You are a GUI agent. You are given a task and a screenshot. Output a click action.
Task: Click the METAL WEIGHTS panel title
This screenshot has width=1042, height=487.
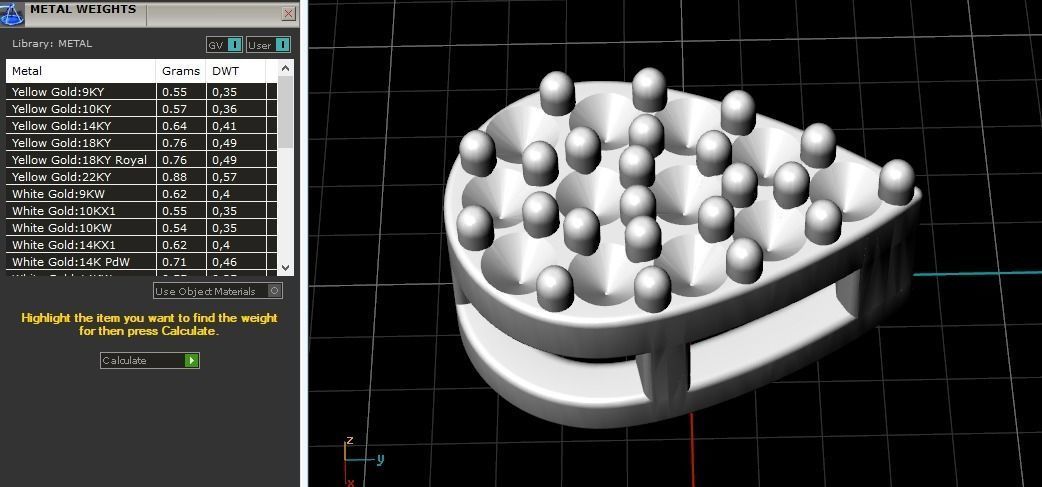coord(83,9)
